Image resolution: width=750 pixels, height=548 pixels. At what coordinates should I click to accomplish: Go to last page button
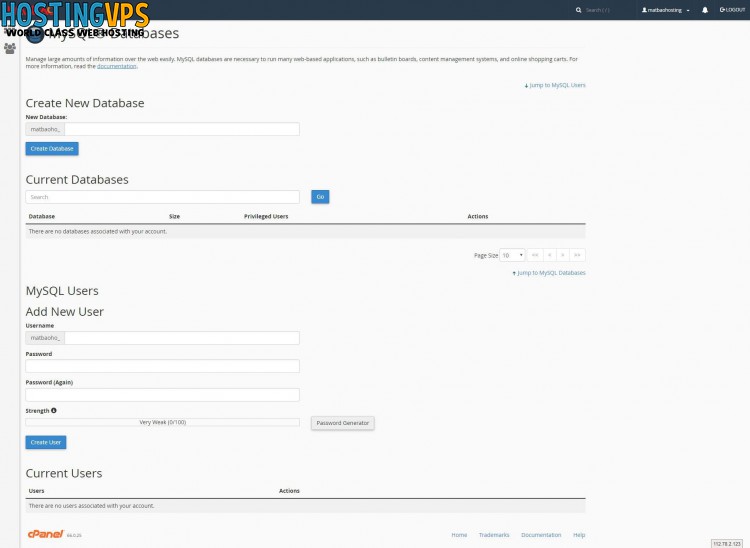tap(577, 255)
